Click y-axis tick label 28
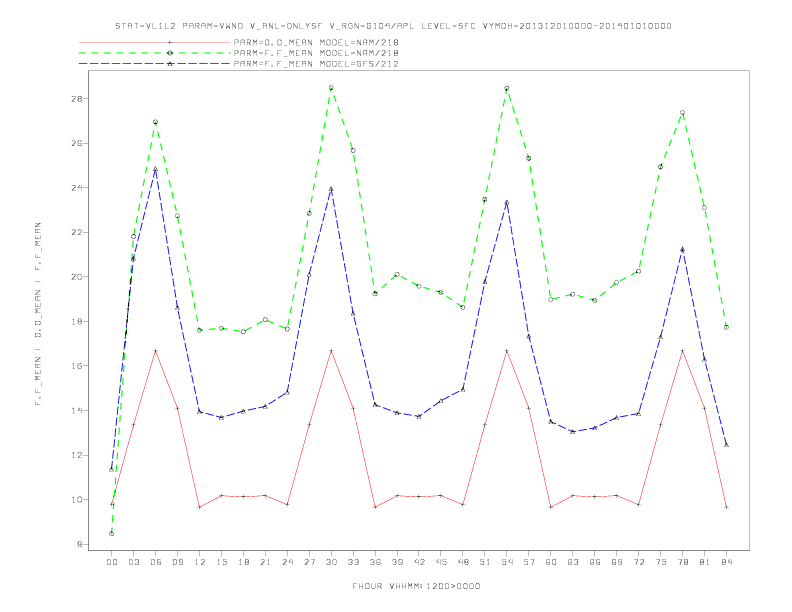The width and height of the screenshot is (792, 612). (77, 98)
